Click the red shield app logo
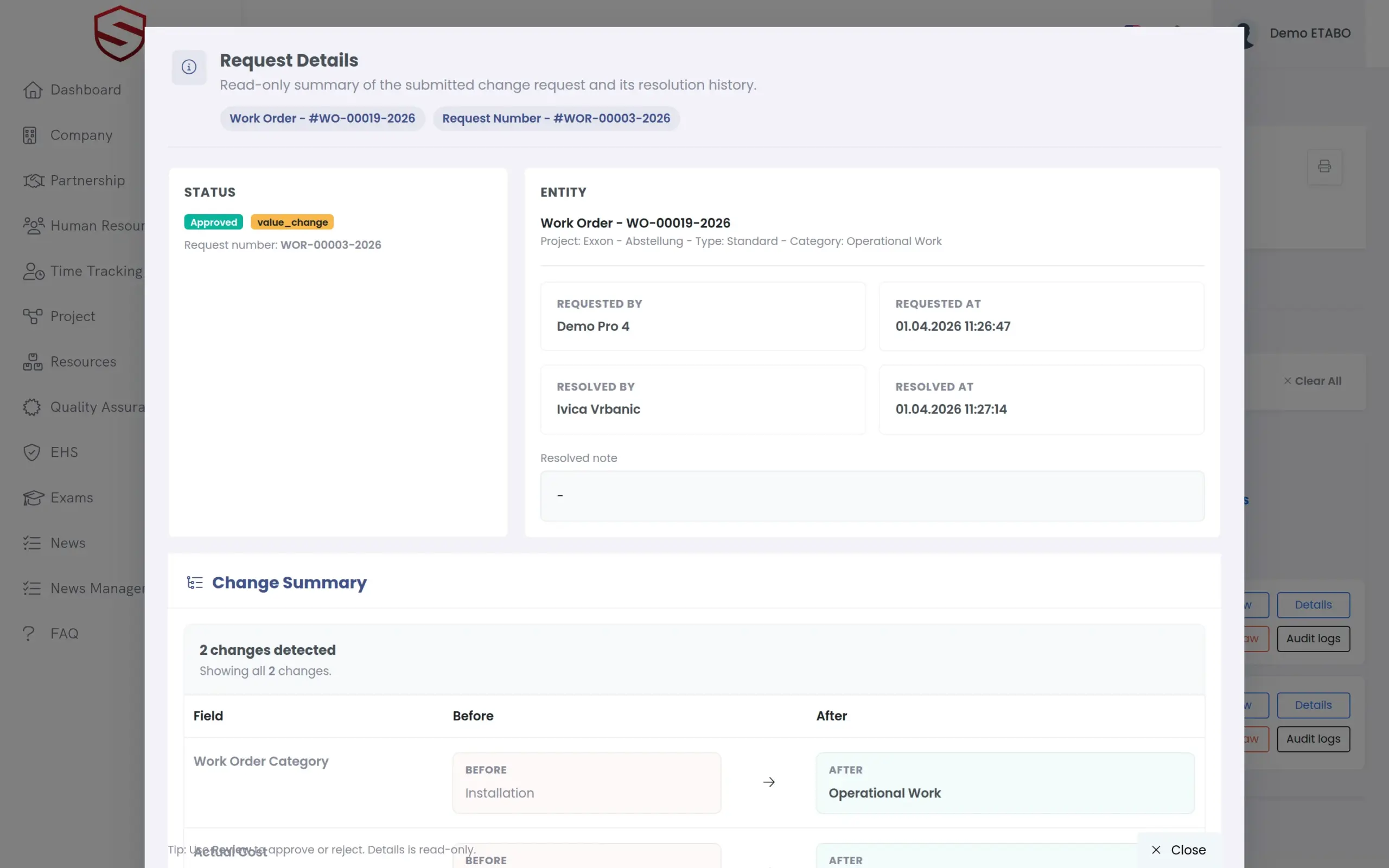The image size is (1389, 868). pos(119,33)
